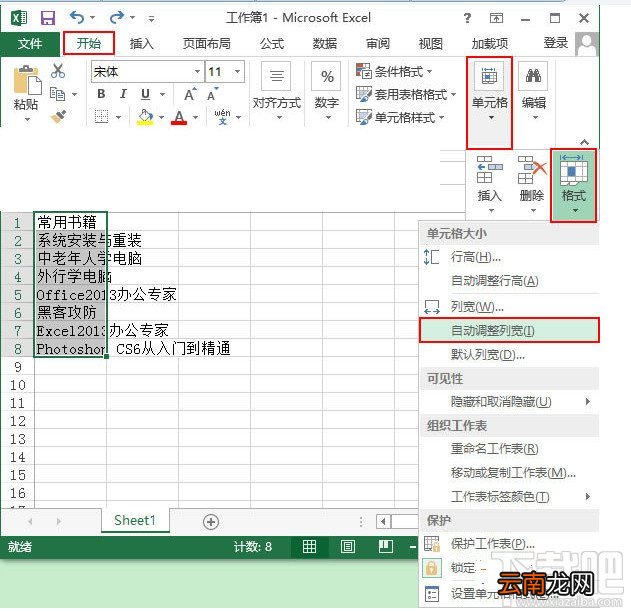Screen dimensions: 631x612
Task: Switch to the 视图 view tab
Action: [x=431, y=43]
